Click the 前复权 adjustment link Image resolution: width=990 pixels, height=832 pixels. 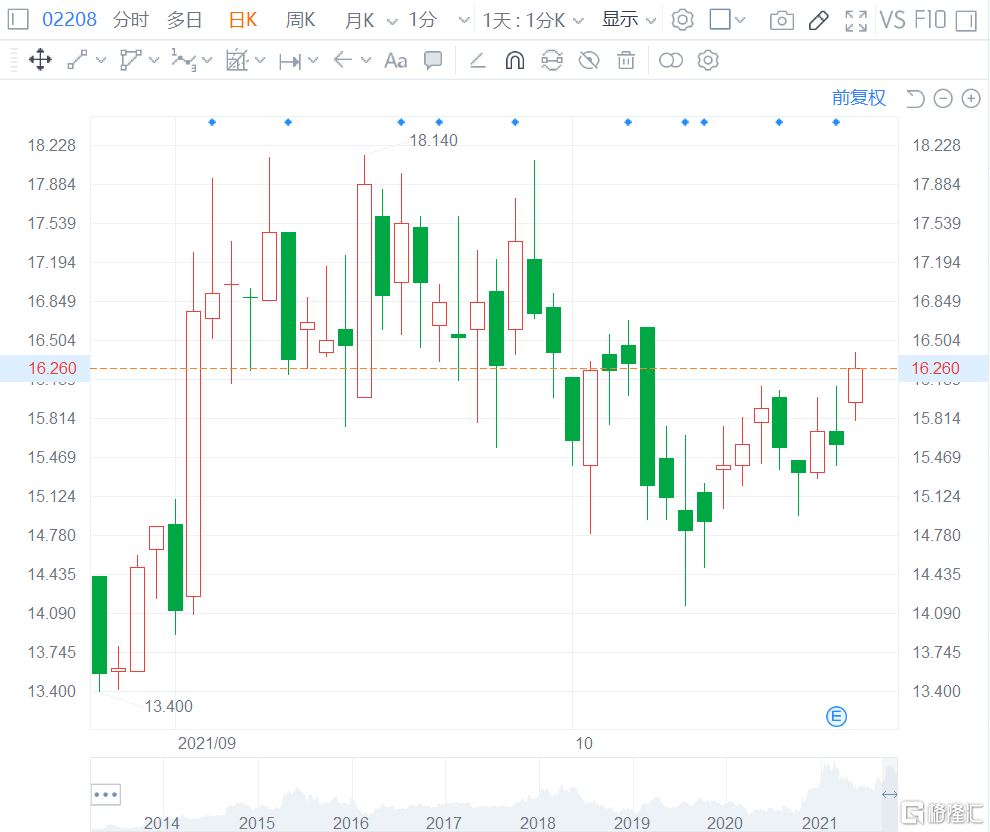click(859, 98)
